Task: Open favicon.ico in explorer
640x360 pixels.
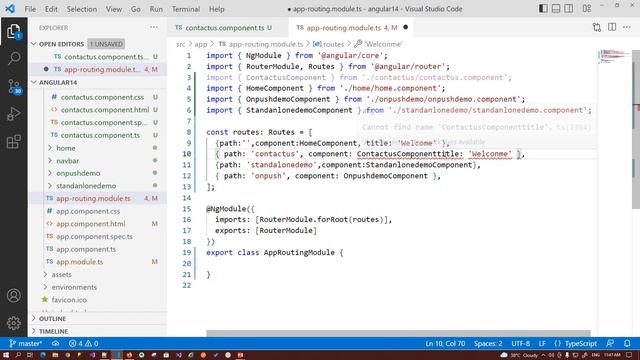Action: tap(69, 300)
